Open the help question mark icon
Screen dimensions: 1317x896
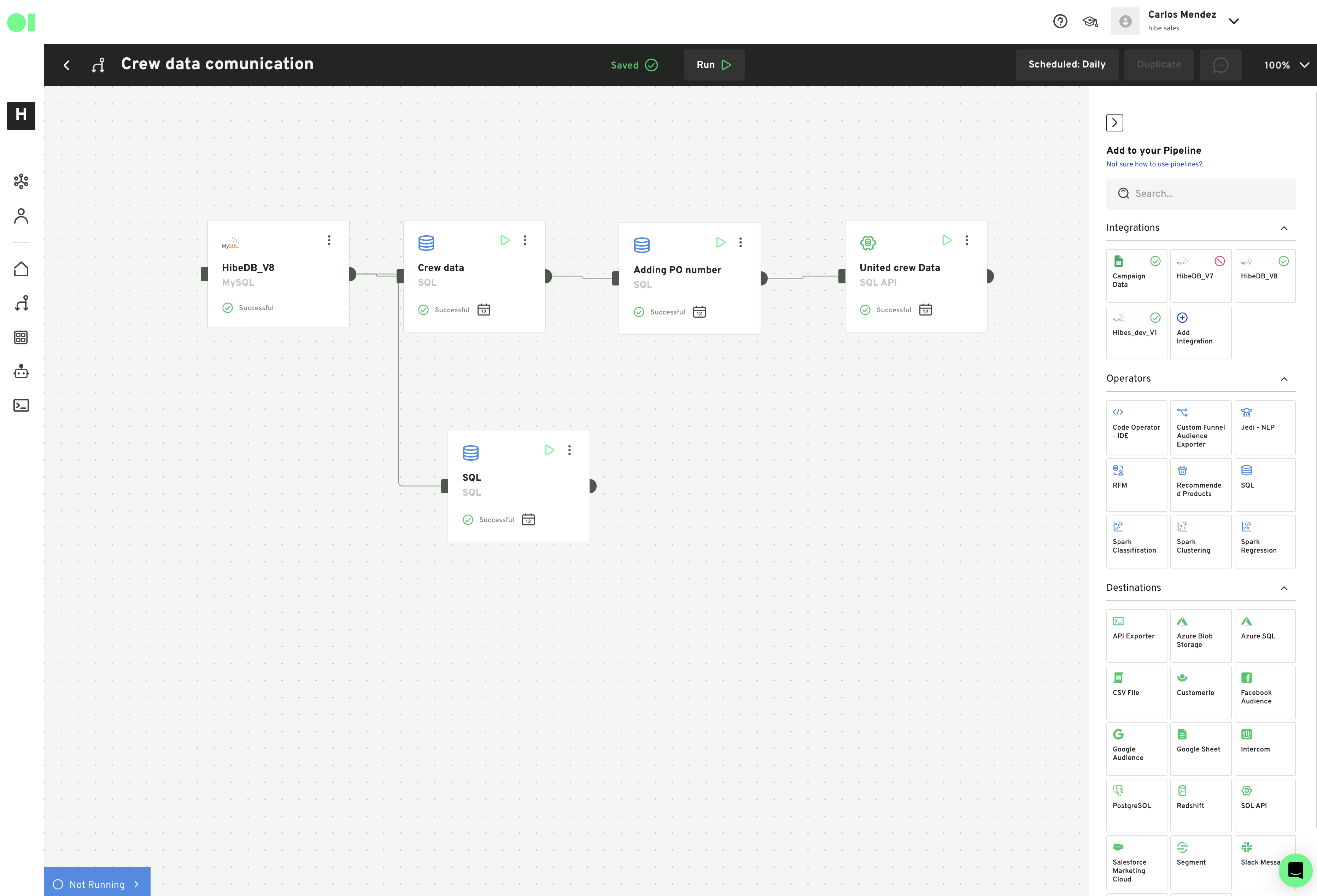[x=1060, y=22]
